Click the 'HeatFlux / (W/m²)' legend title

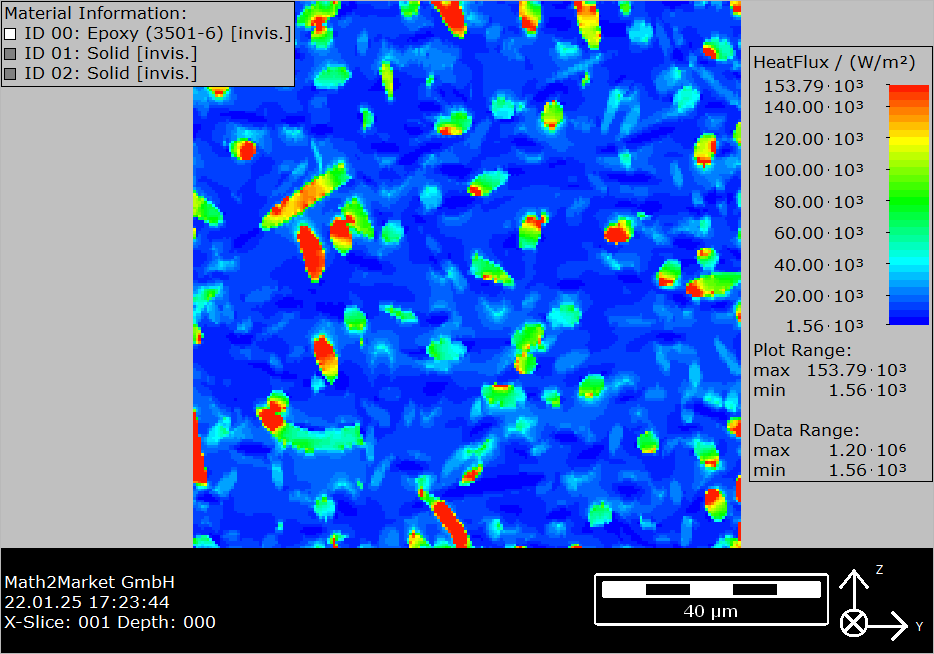[x=834, y=63]
